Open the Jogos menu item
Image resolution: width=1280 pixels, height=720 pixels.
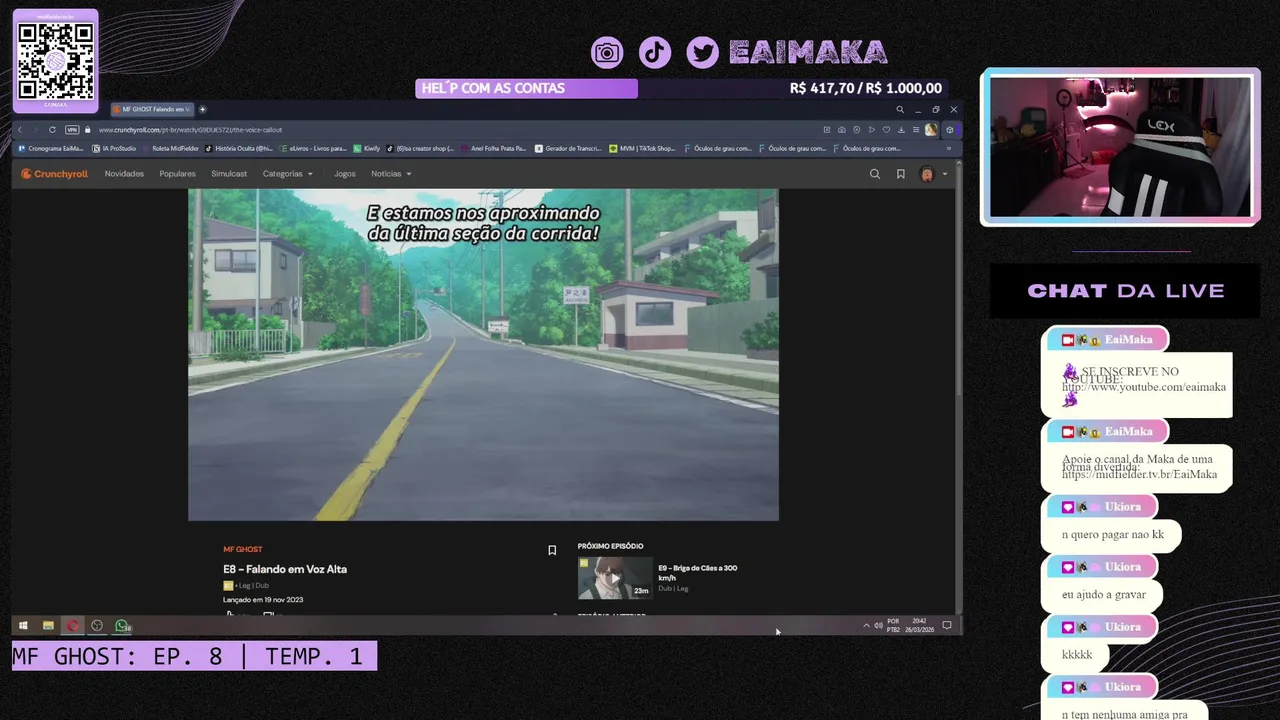click(345, 174)
